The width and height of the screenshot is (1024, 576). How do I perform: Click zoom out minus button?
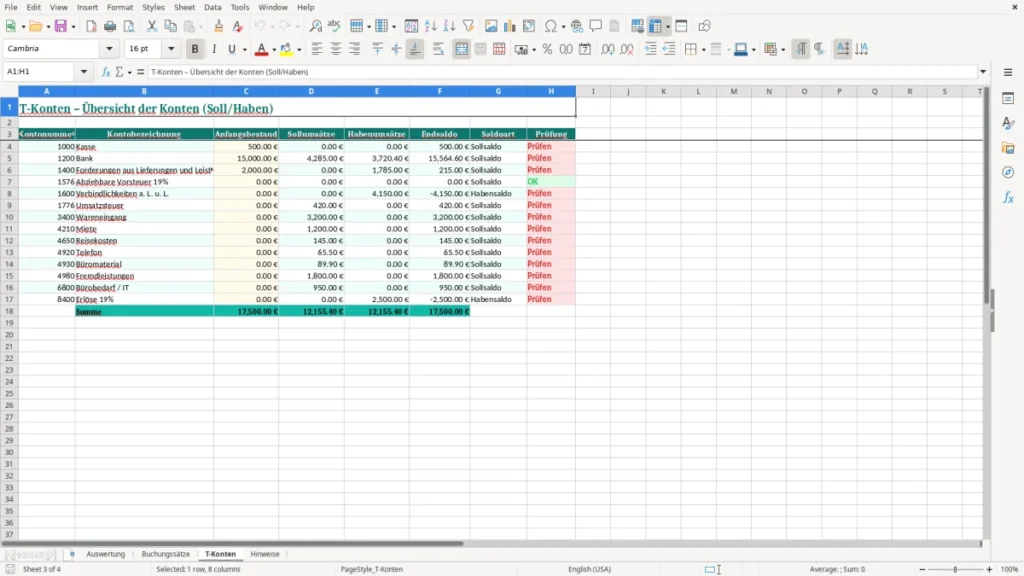click(x=922, y=569)
